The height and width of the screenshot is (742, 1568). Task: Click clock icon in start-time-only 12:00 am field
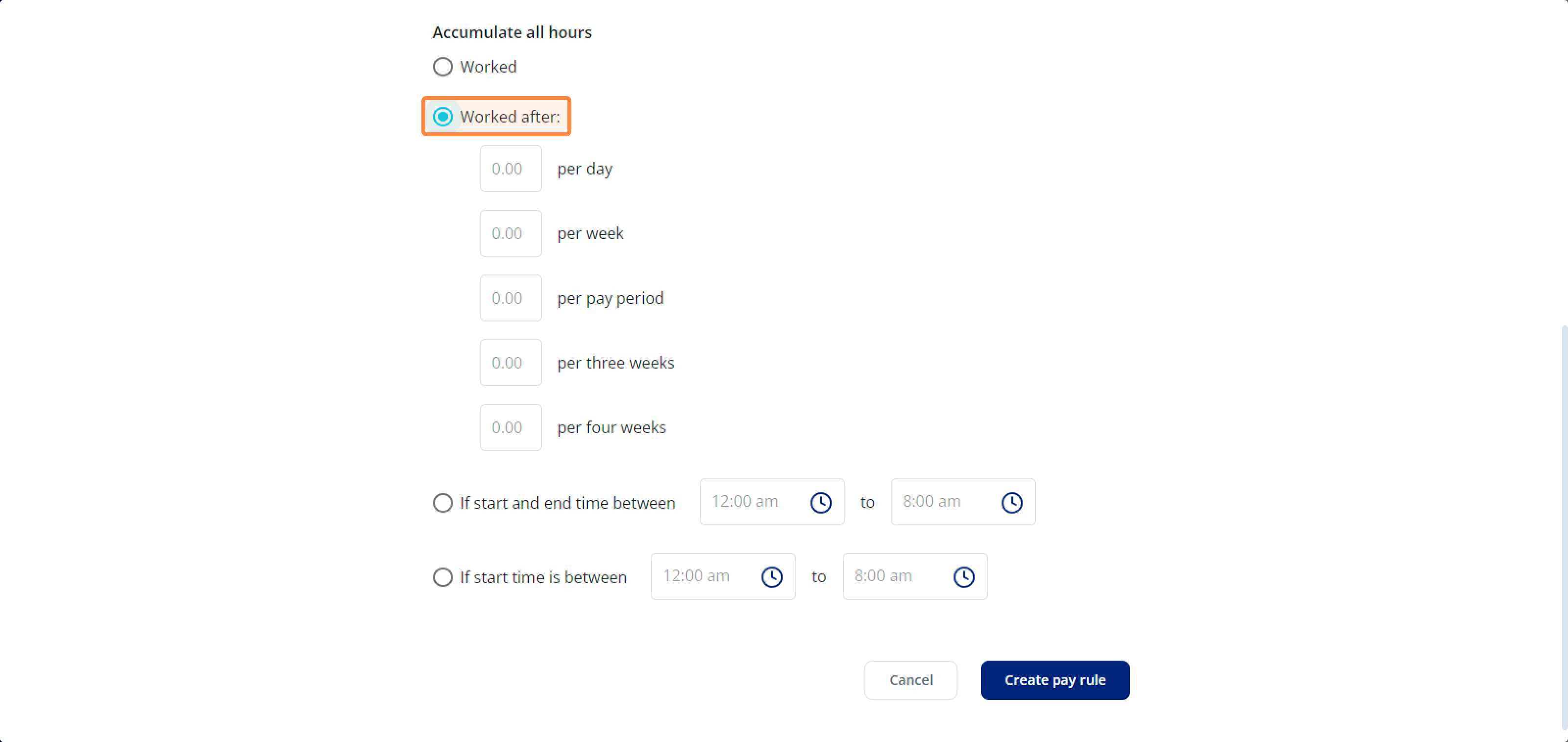point(772,577)
